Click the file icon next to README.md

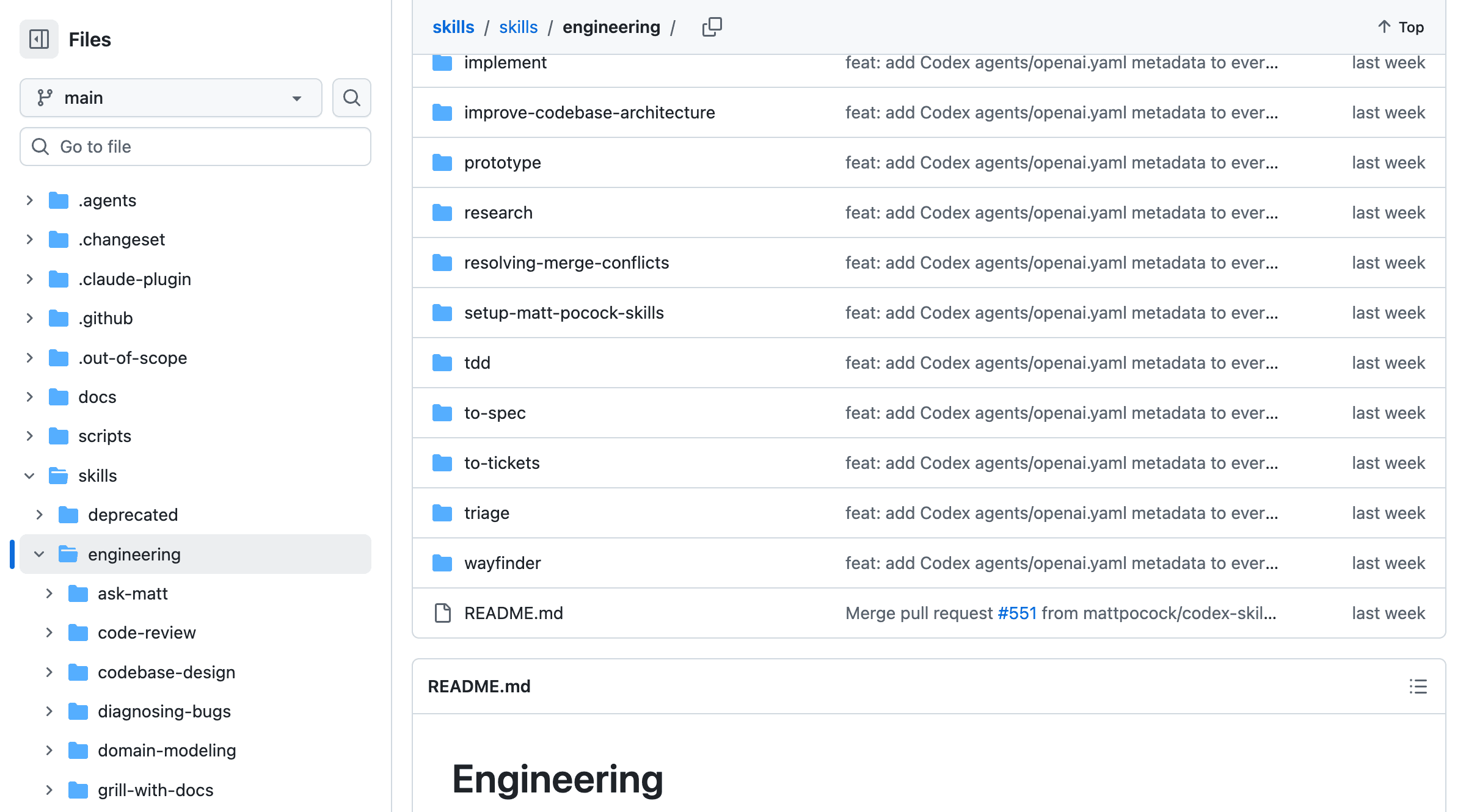tap(442, 613)
